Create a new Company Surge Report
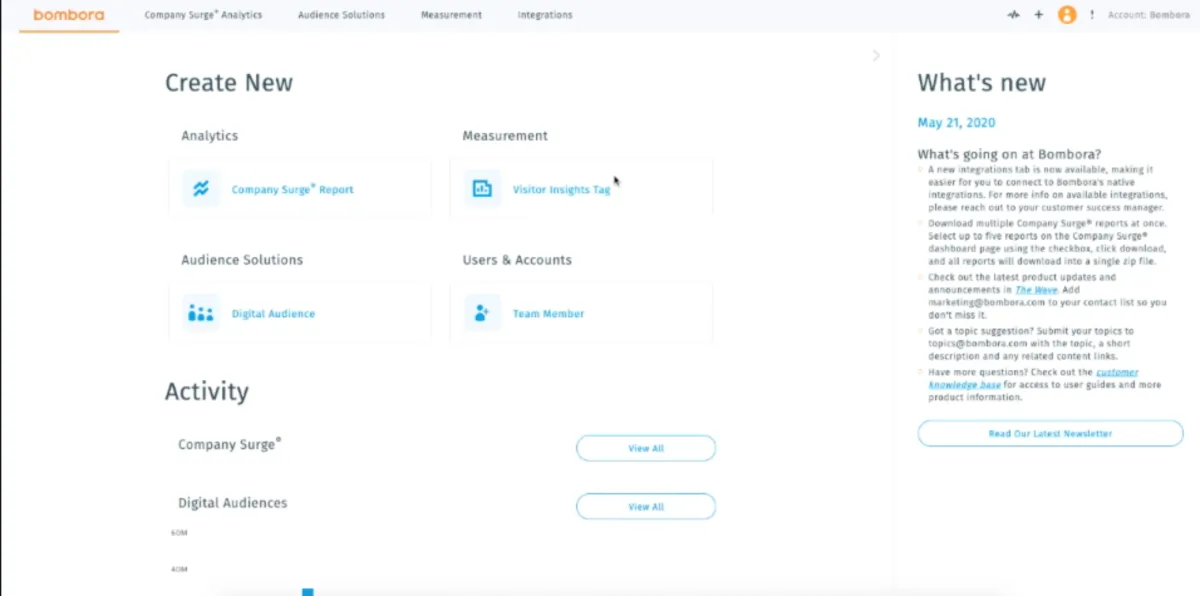Image resolution: width=1200 pixels, height=596 pixels. coord(293,189)
